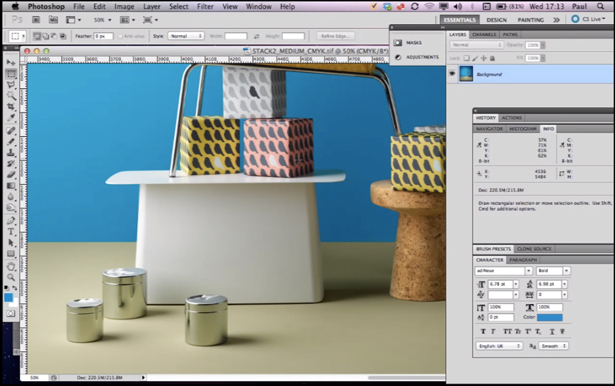This screenshot has height=386, width=615.
Task: Launch Bridge from the application bar
Action: pos(36,20)
